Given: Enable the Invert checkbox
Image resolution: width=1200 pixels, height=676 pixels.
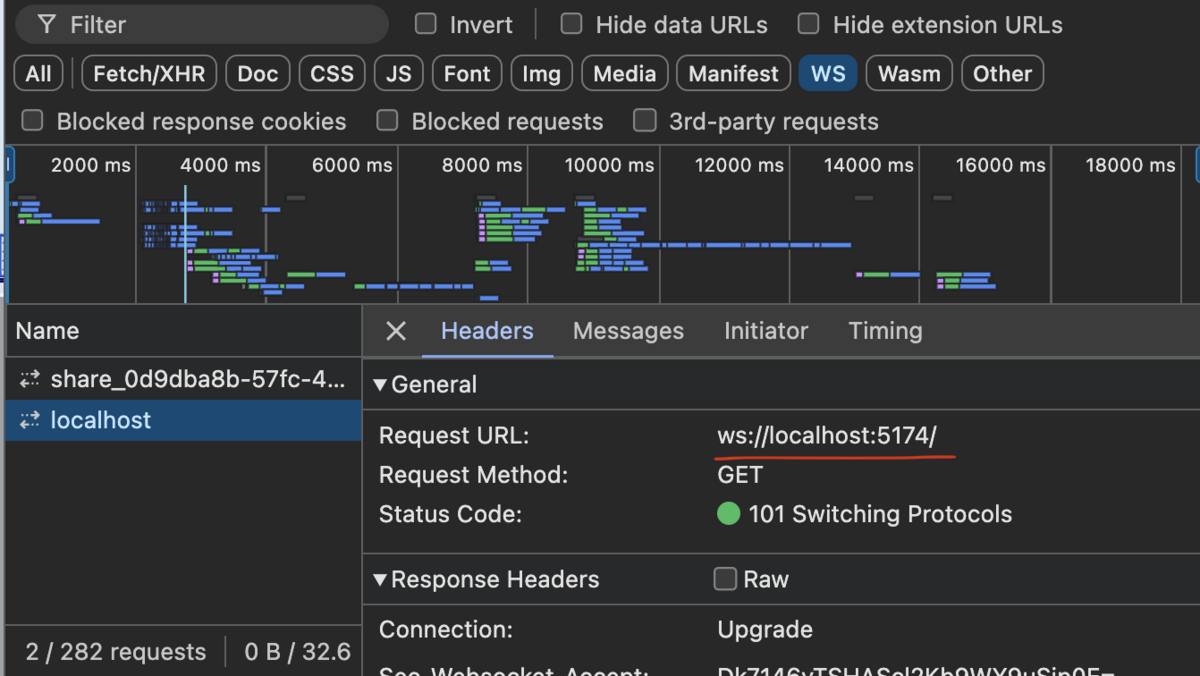Looking at the screenshot, I should click(x=426, y=25).
